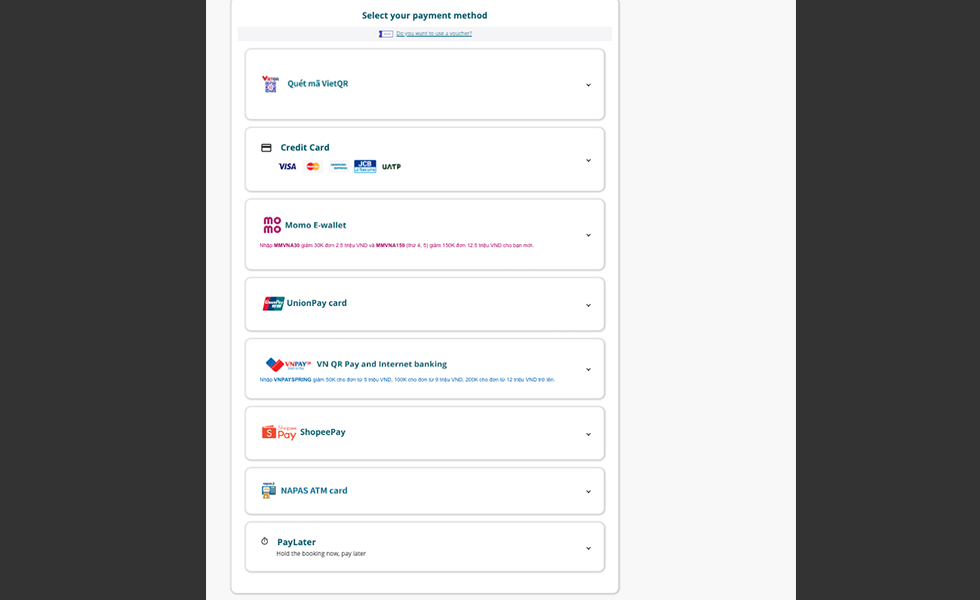This screenshot has width=980, height=600.
Task: Choose VN QR Pay and Internet banking
Action: click(382, 364)
